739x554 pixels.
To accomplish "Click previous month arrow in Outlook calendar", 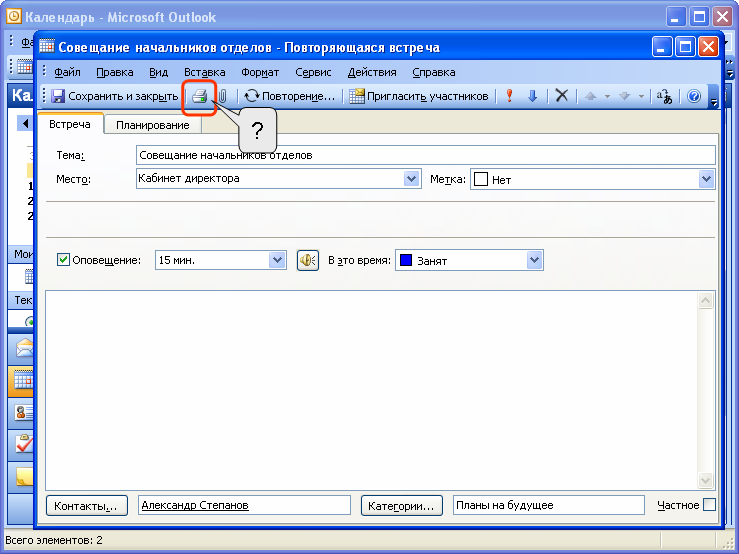I will (x=25, y=124).
